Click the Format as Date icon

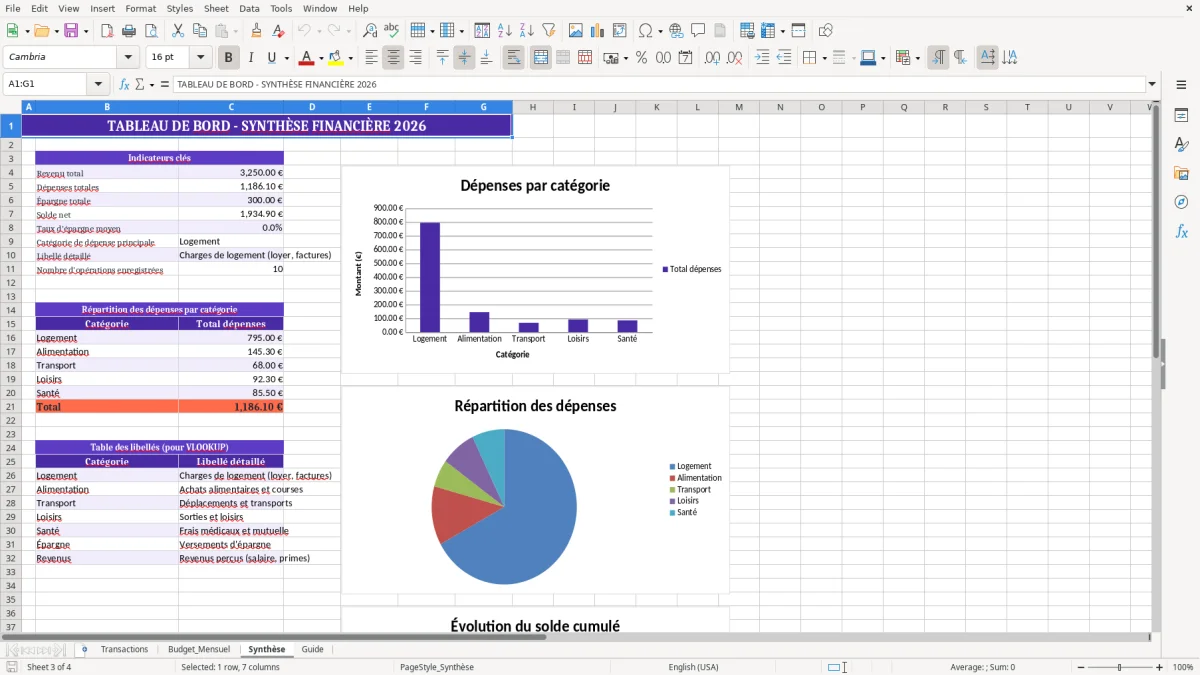click(685, 58)
